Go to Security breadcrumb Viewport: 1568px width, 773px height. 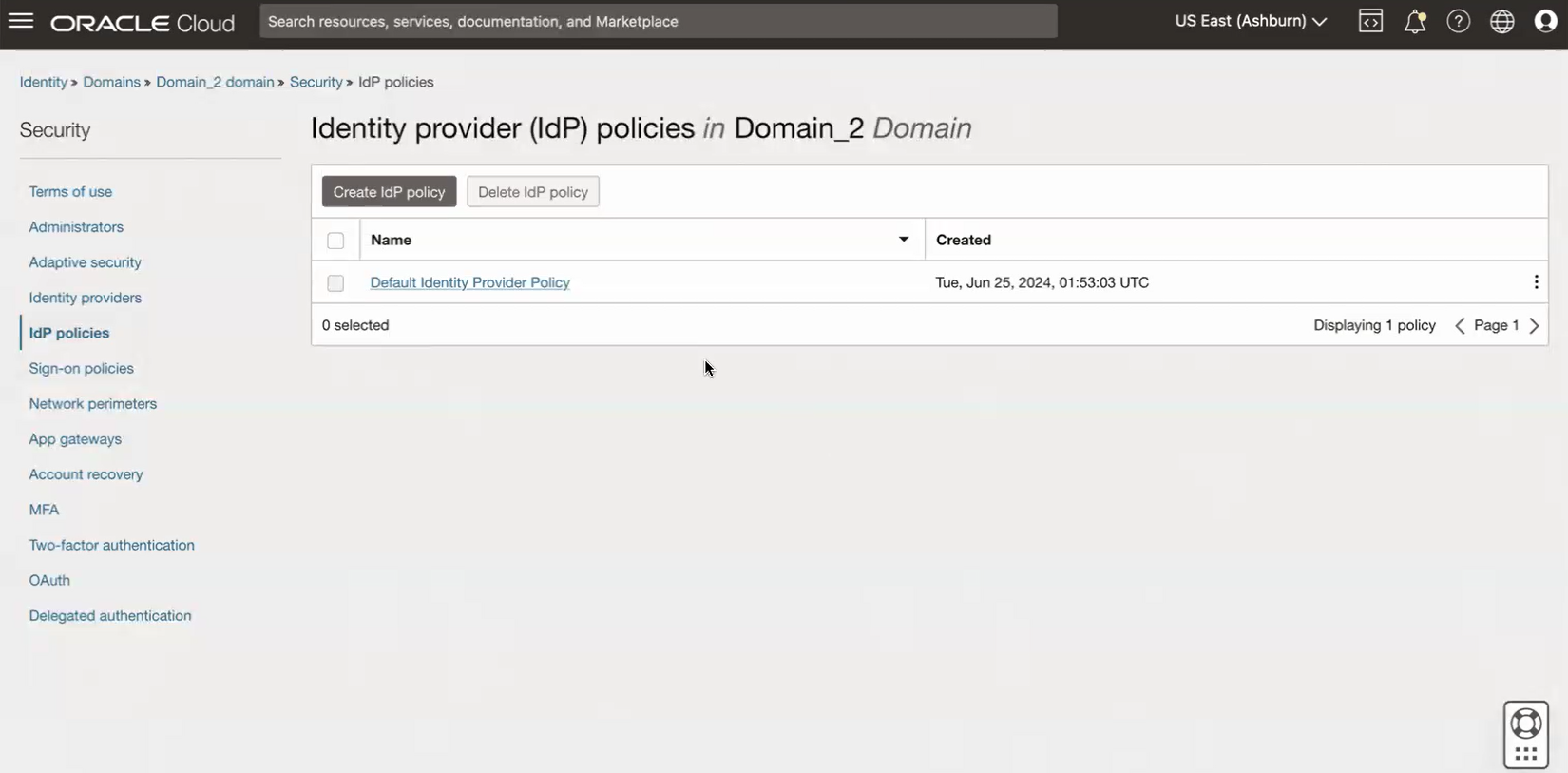(x=316, y=82)
